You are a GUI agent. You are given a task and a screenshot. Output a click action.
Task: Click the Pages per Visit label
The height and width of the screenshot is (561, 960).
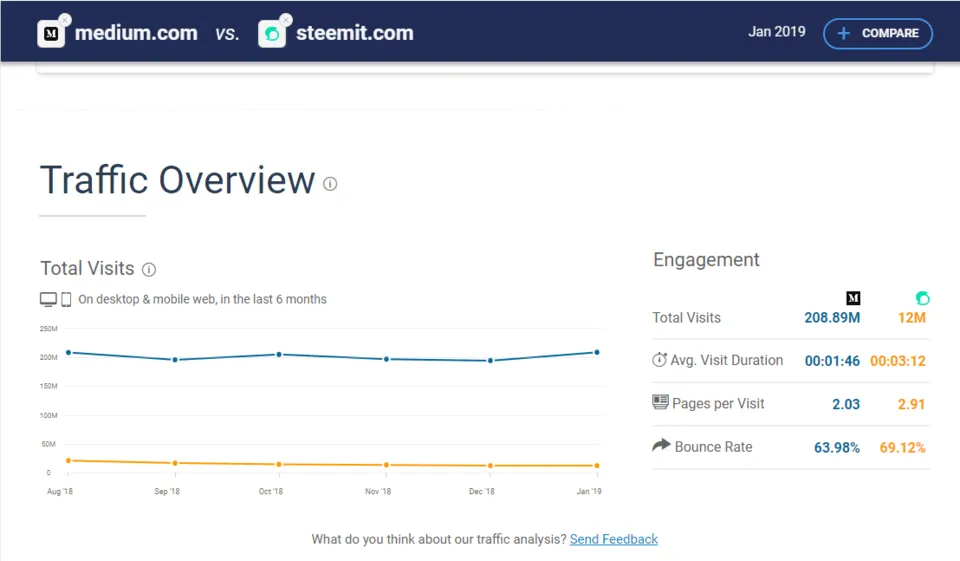(x=718, y=404)
